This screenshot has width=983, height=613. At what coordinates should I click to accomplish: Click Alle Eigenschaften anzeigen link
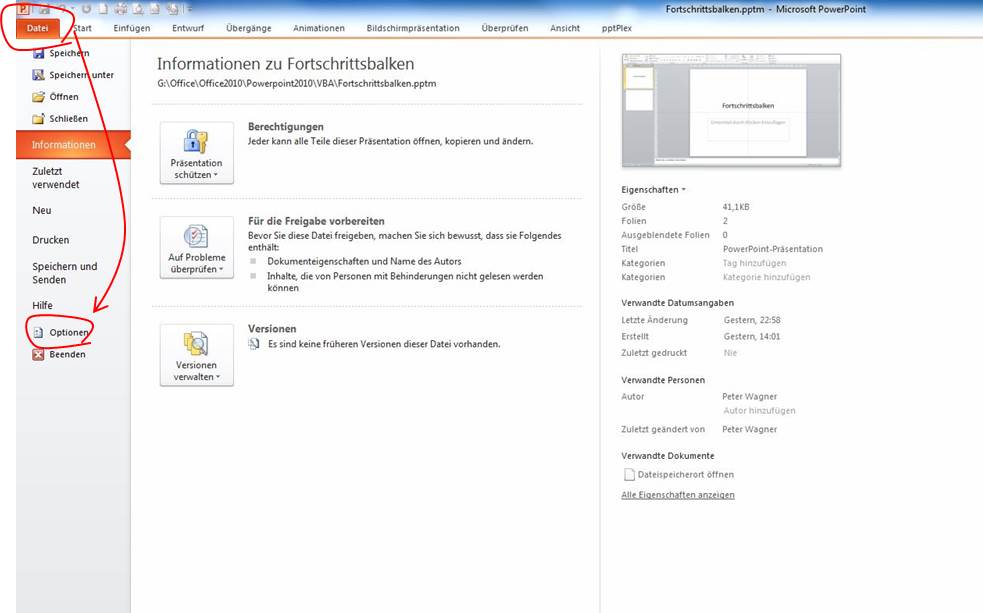[x=678, y=495]
